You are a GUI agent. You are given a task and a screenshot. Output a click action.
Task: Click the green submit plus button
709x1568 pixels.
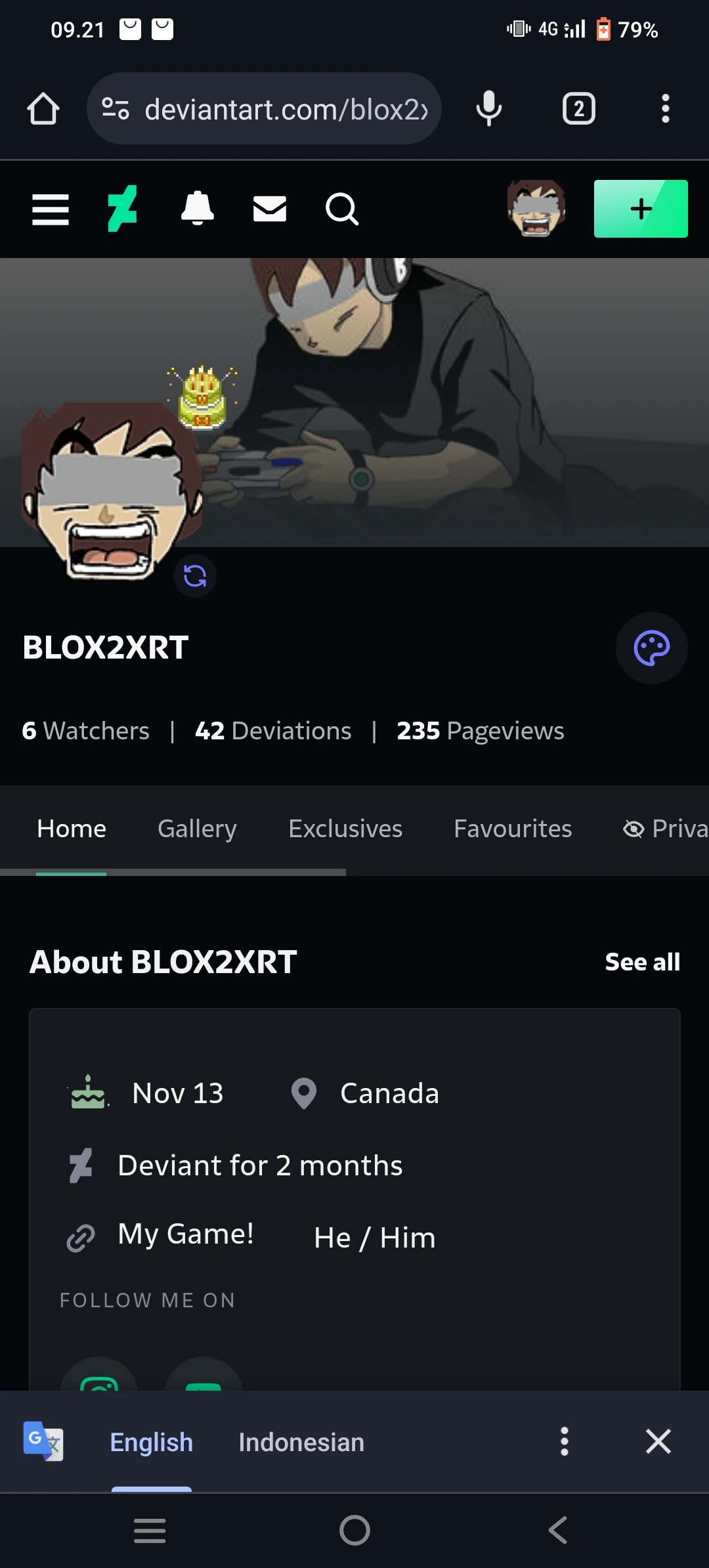(x=641, y=209)
